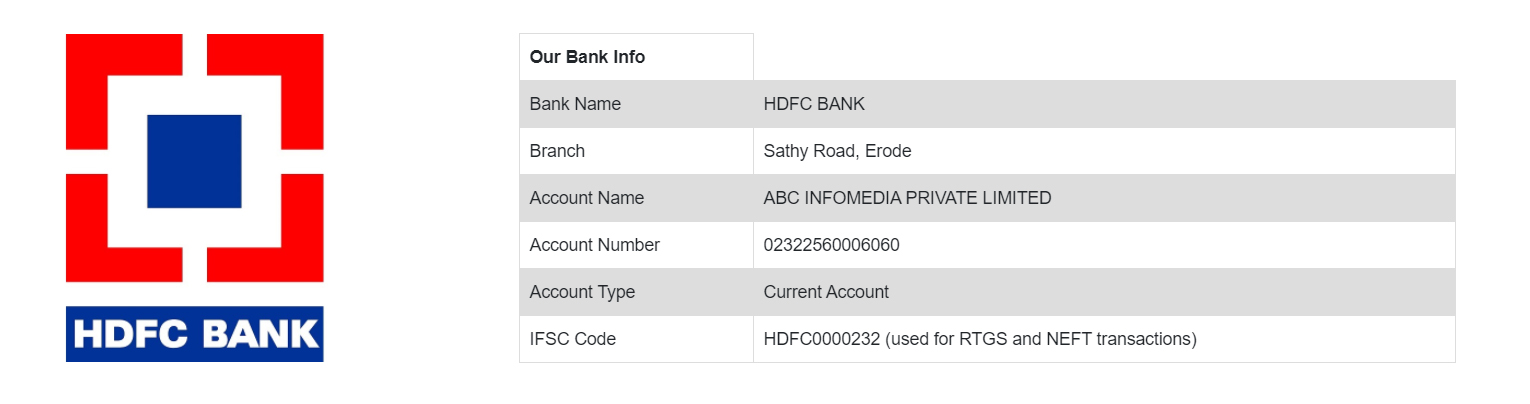This screenshot has width=1530, height=404.
Task: Click the blue square in logo center
Action: click(x=194, y=161)
